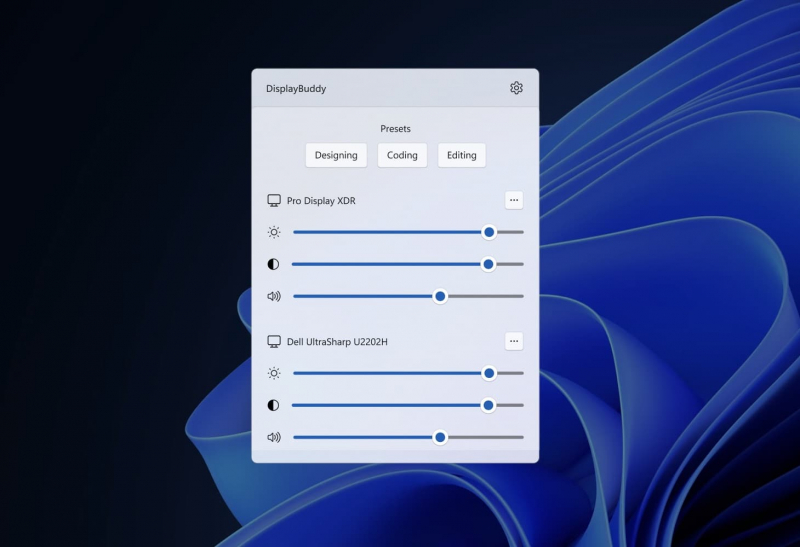
Task: Apply the Editing preset
Action: point(462,155)
